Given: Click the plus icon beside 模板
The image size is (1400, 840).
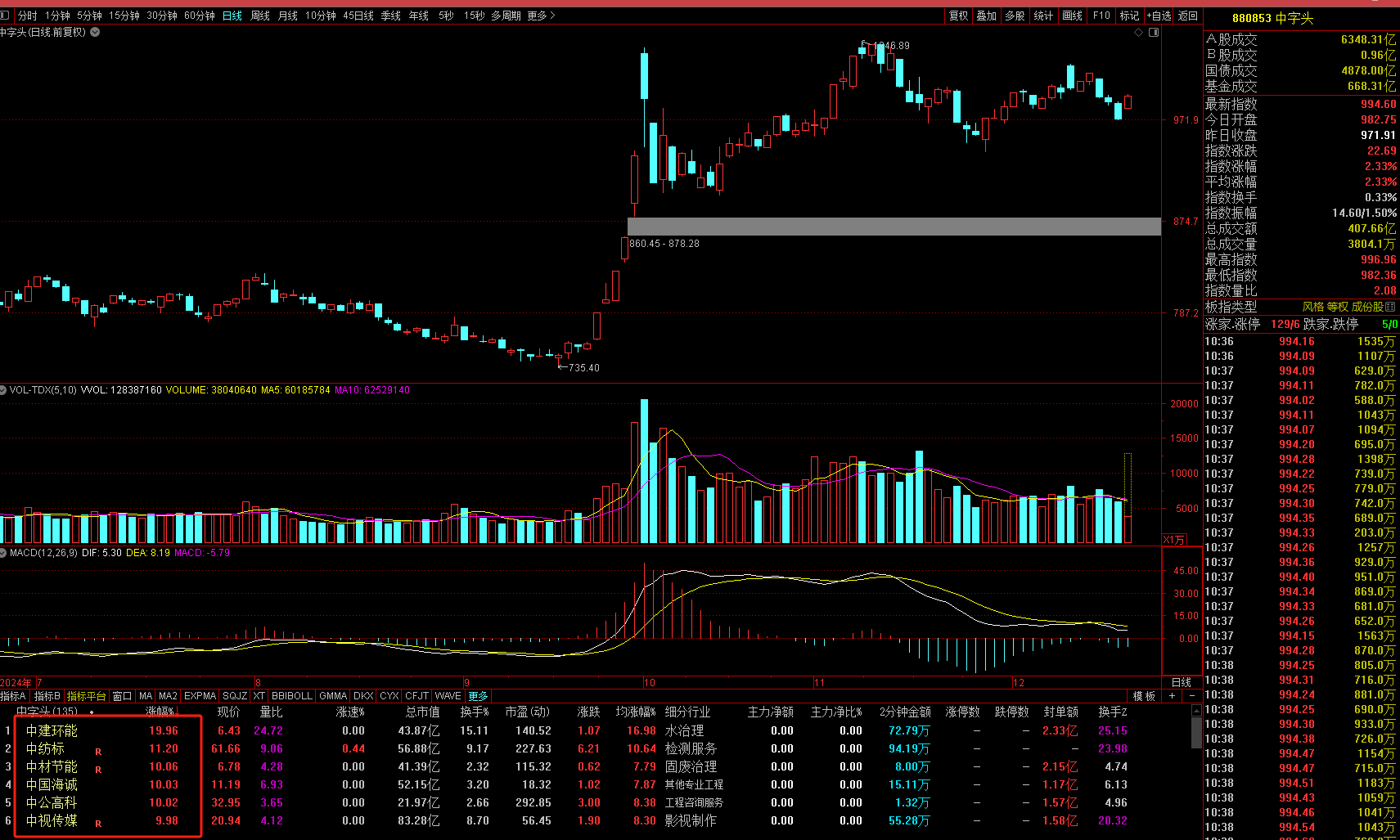Looking at the screenshot, I should 1173,696.
